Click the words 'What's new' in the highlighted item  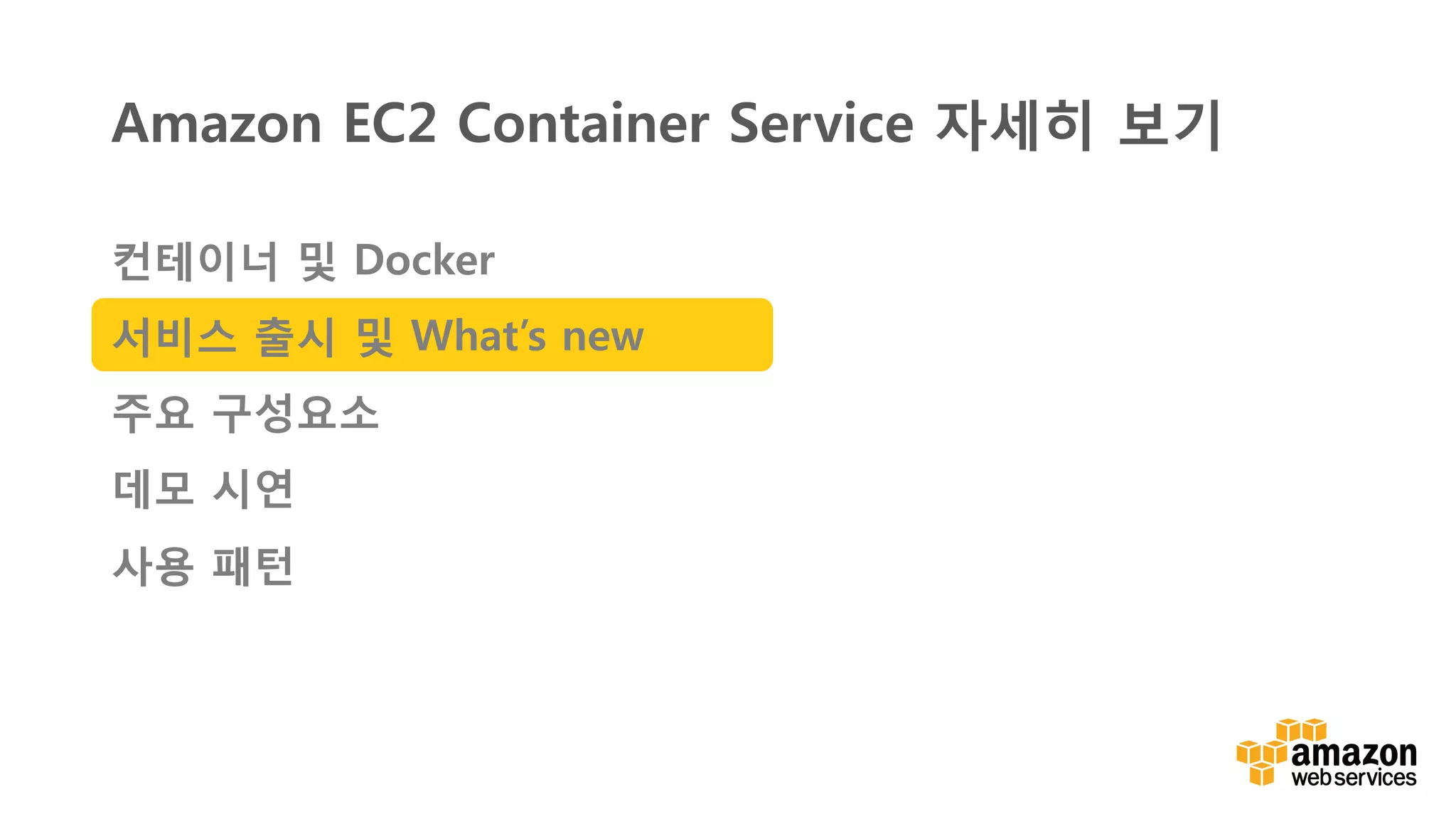528,336
